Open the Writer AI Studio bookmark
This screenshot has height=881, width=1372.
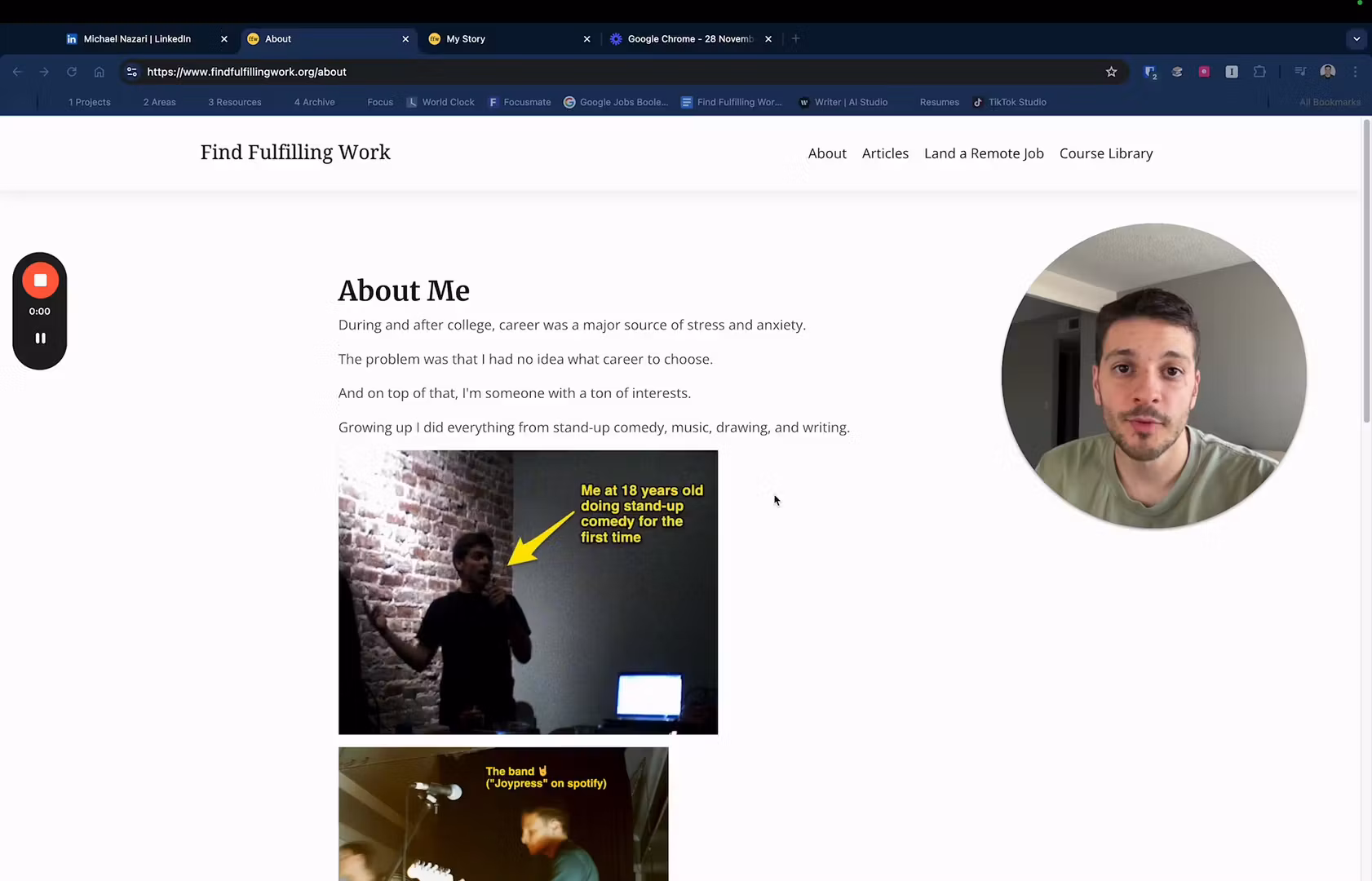843,102
